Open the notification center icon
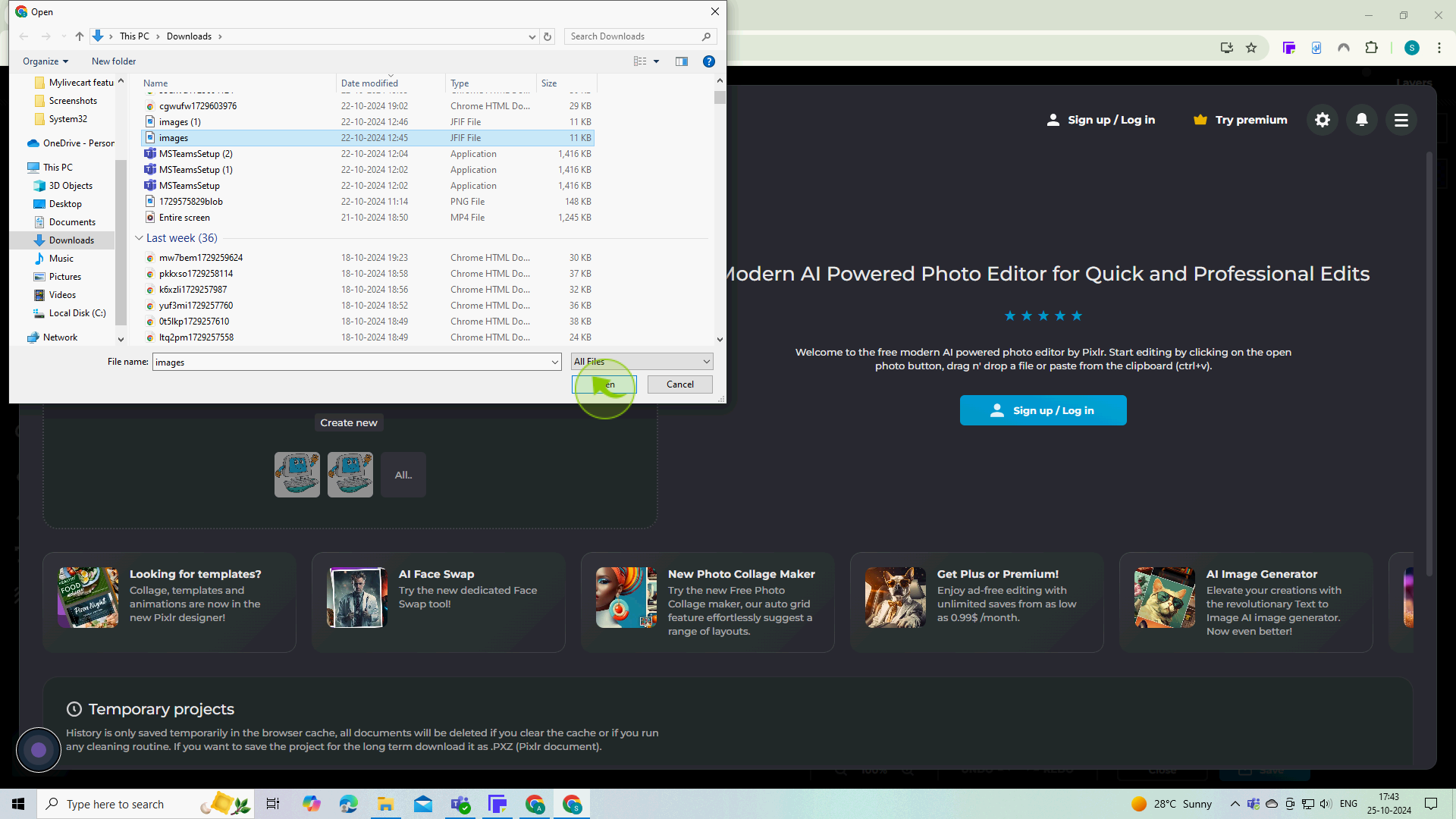 click(1431, 804)
